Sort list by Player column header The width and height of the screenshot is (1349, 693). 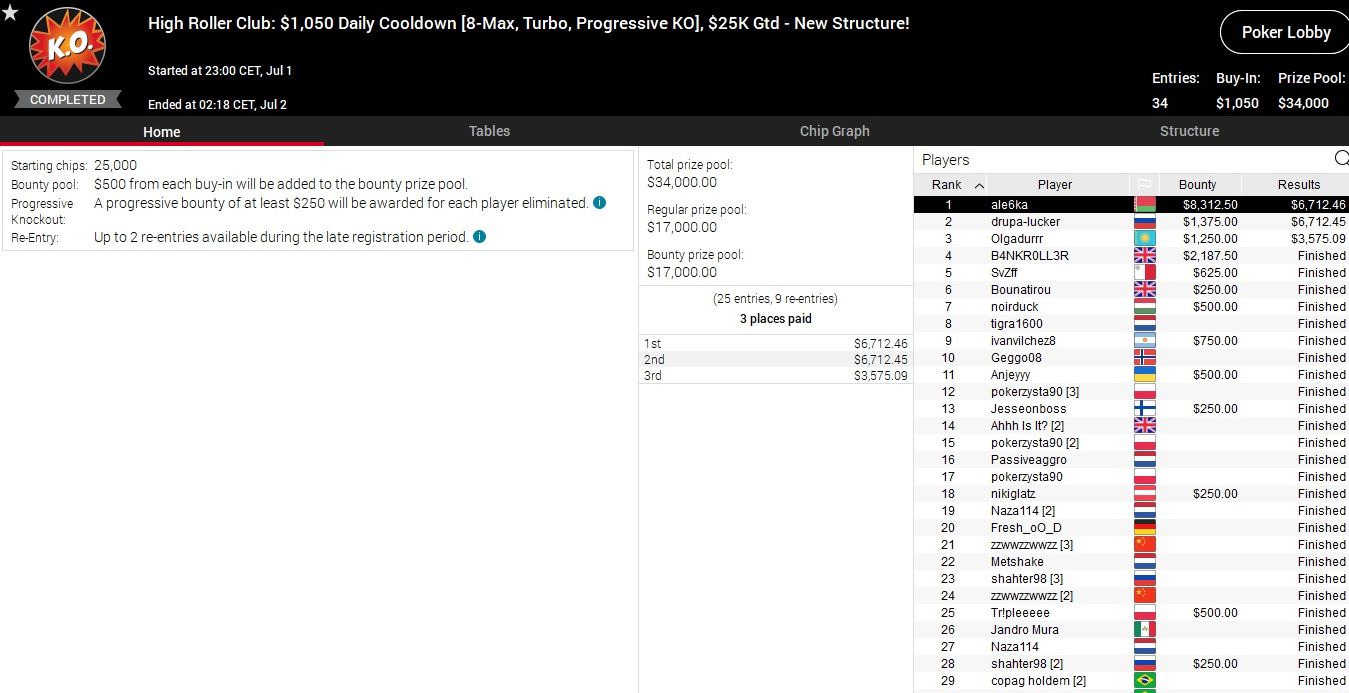point(1054,185)
